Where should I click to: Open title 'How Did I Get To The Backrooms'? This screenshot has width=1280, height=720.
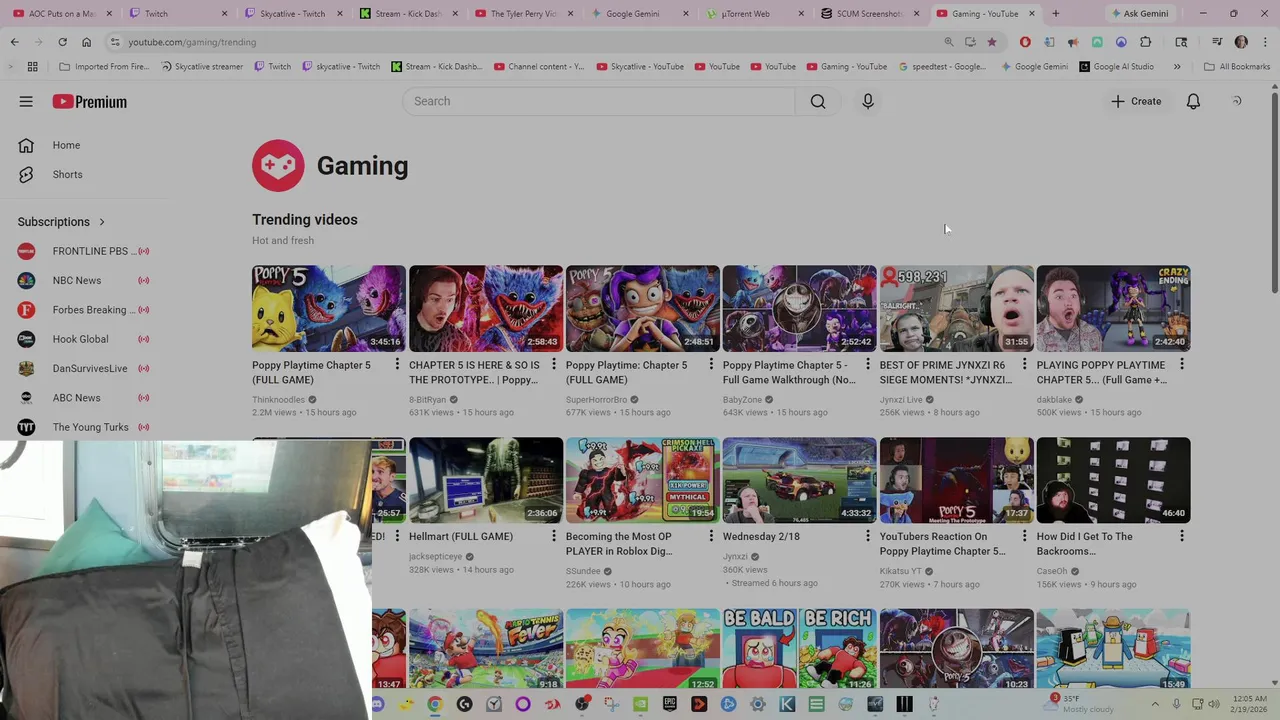(1085, 544)
